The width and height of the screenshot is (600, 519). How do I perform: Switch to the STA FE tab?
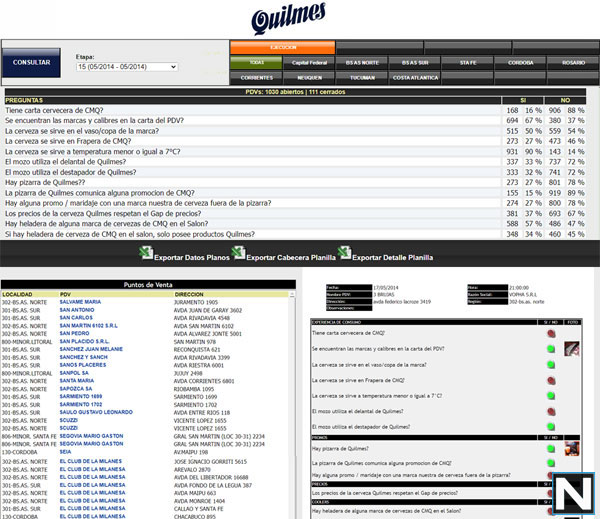click(468, 63)
